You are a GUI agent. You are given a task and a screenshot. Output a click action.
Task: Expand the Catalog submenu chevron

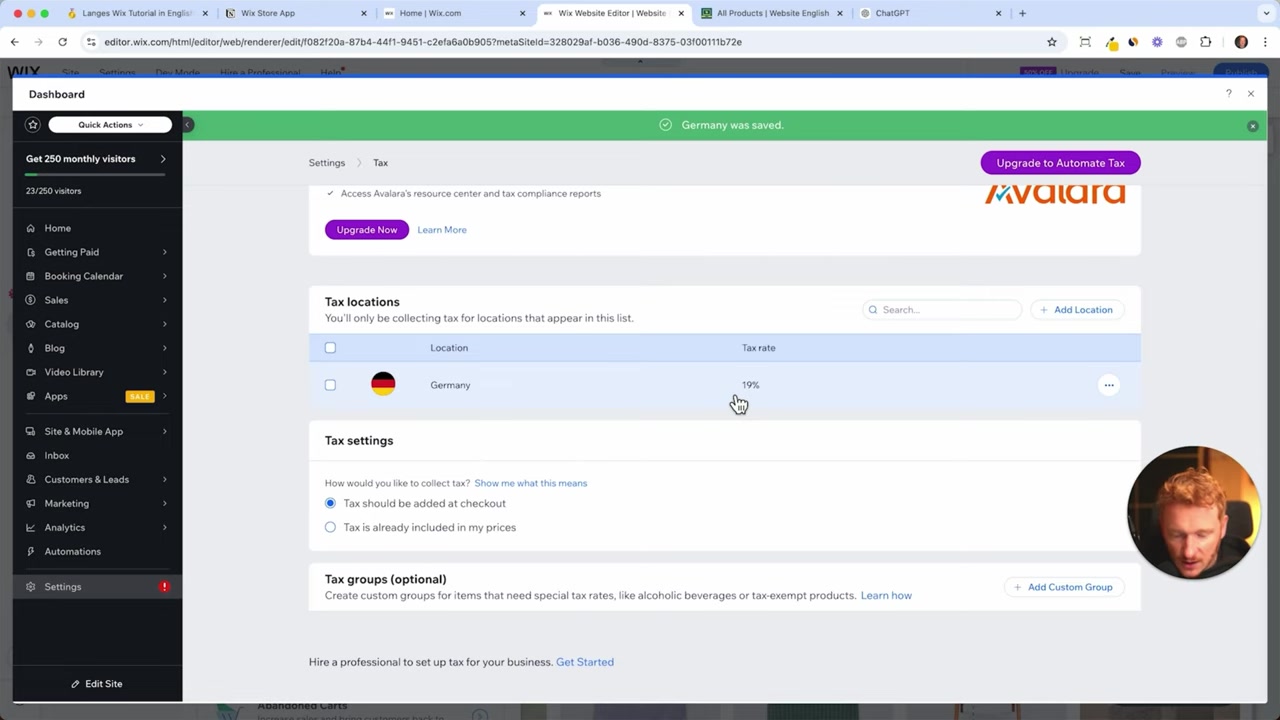click(x=164, y=324)
